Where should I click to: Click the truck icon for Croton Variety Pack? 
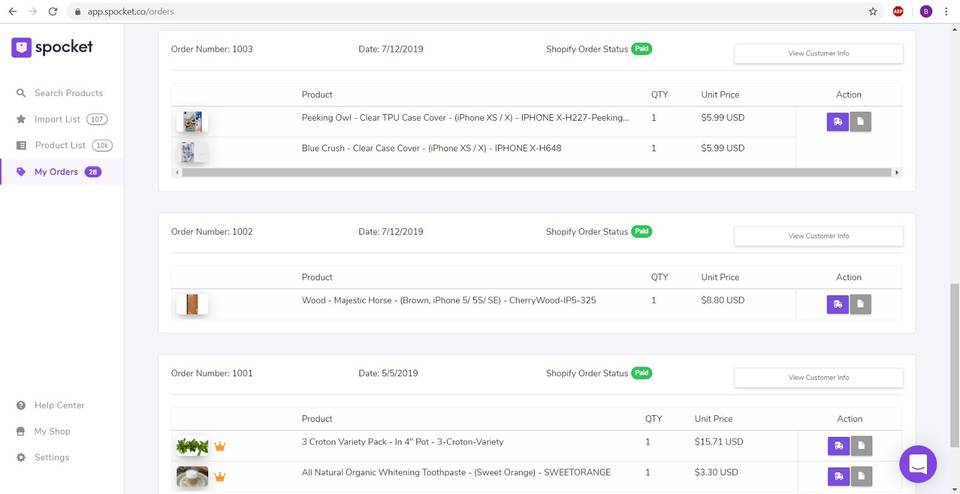coord(837,446)
